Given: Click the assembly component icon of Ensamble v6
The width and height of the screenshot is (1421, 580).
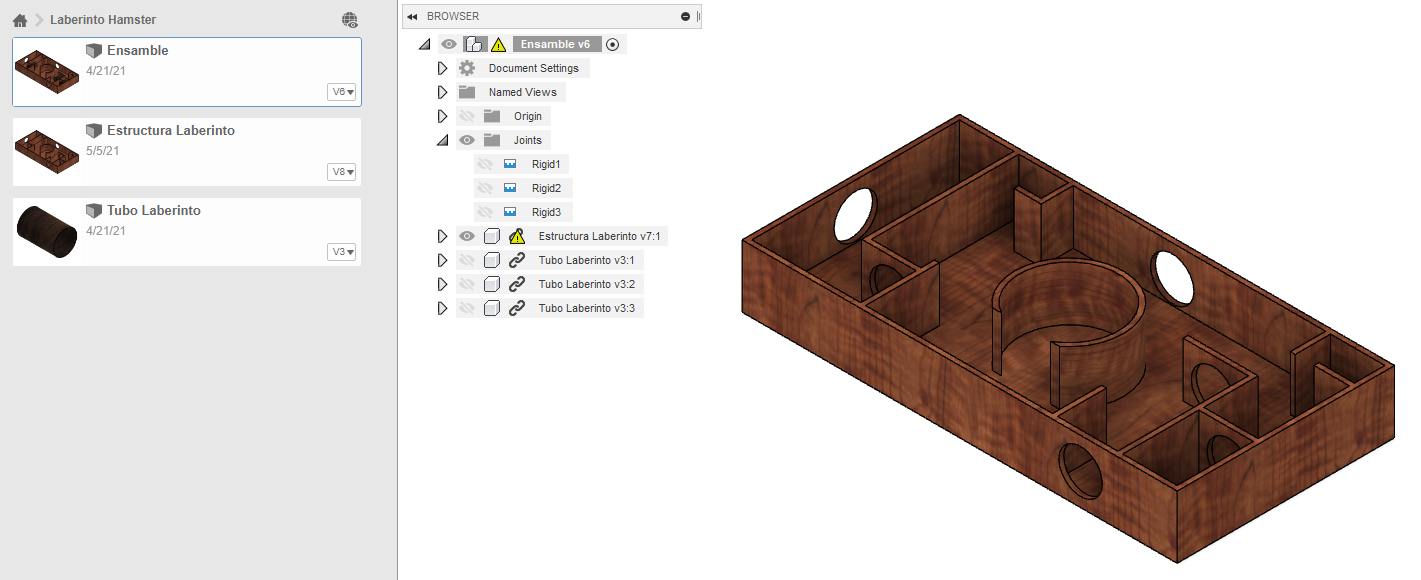Looking at the screenshot, I should coord(475,44).
